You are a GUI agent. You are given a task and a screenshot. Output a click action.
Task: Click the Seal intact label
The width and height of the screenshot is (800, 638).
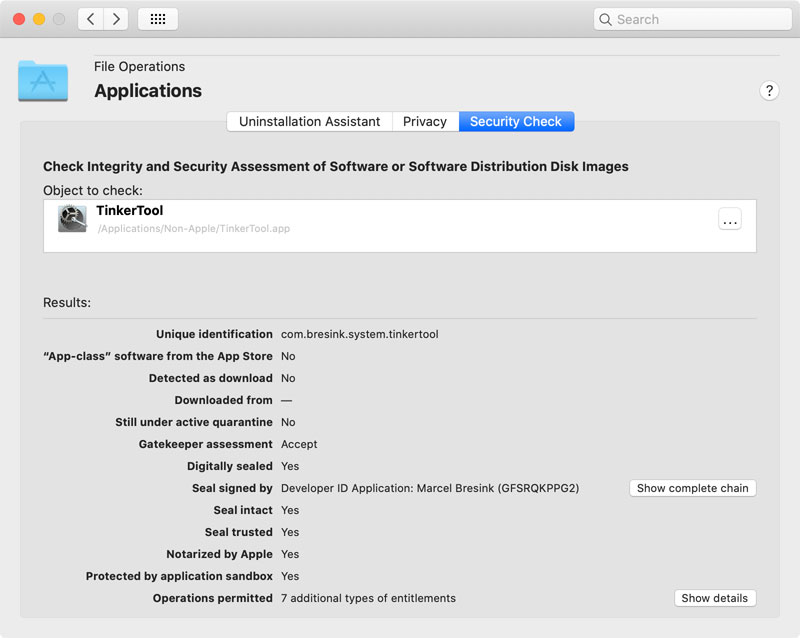coord(243,510)
